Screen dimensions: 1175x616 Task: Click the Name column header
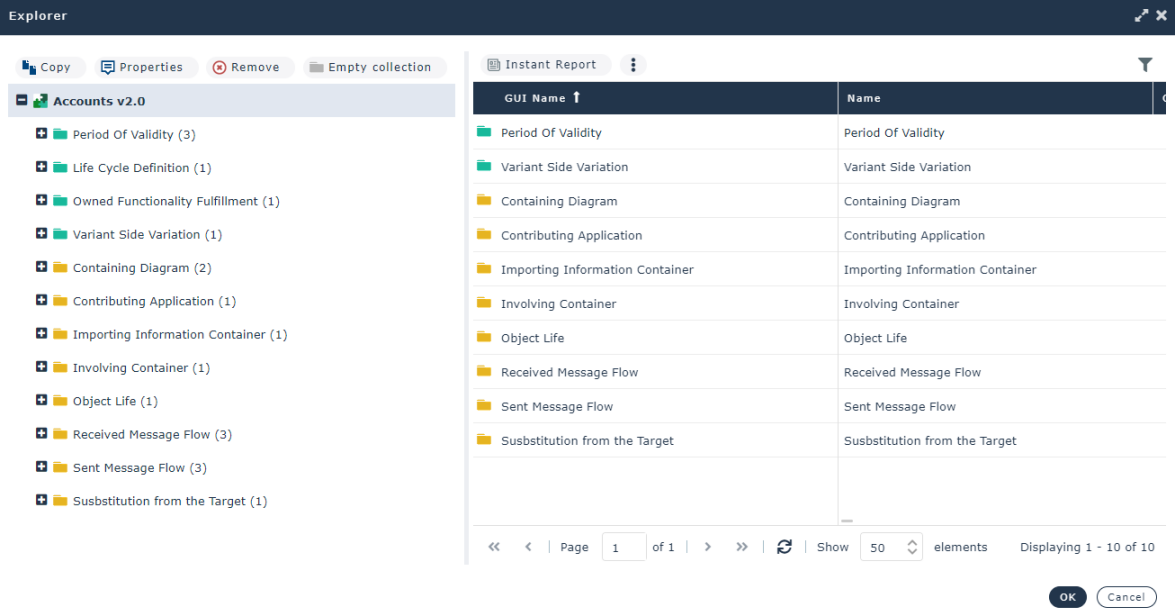pos(864,98)
